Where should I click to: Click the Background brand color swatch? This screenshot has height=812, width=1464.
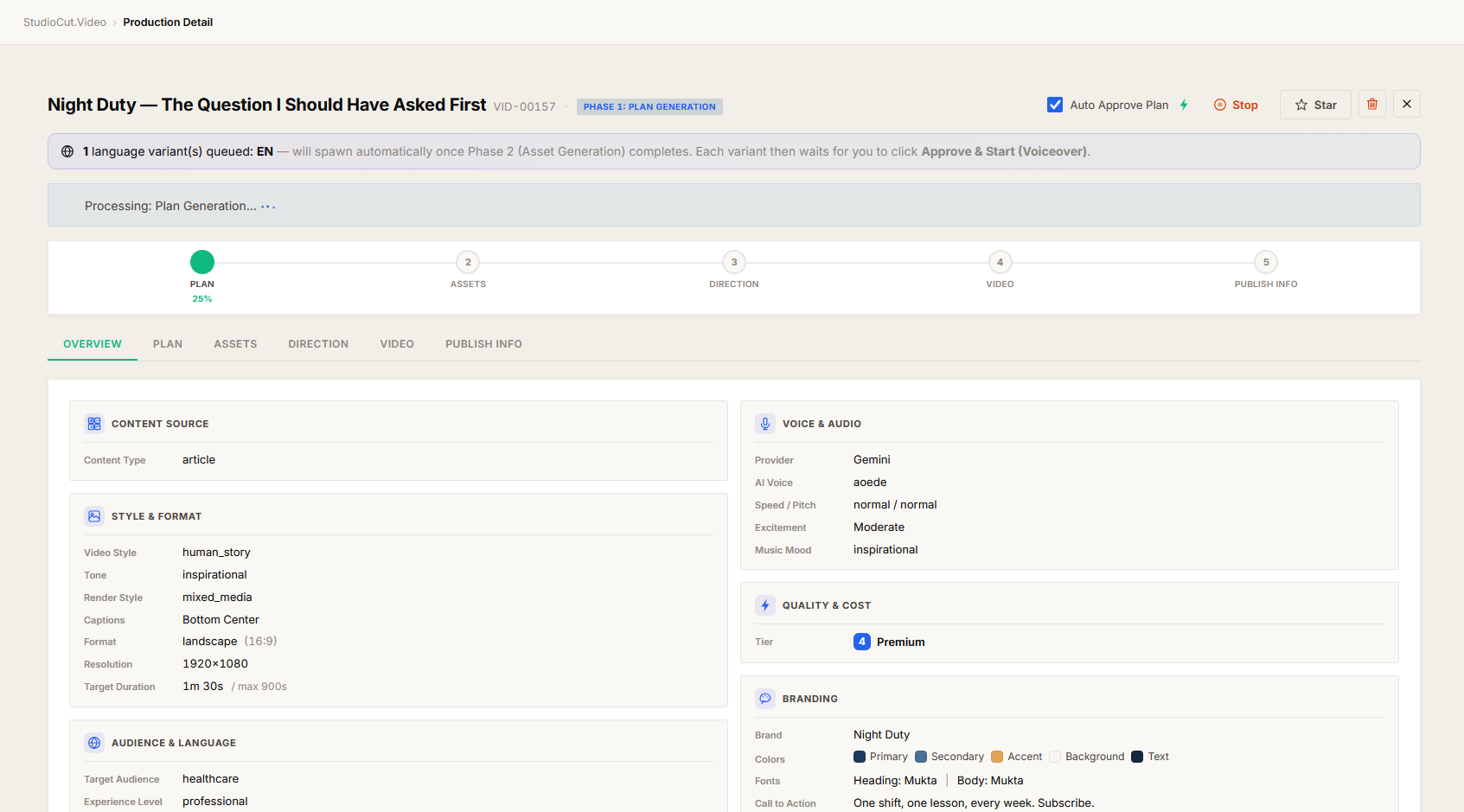click(1055, 757)
